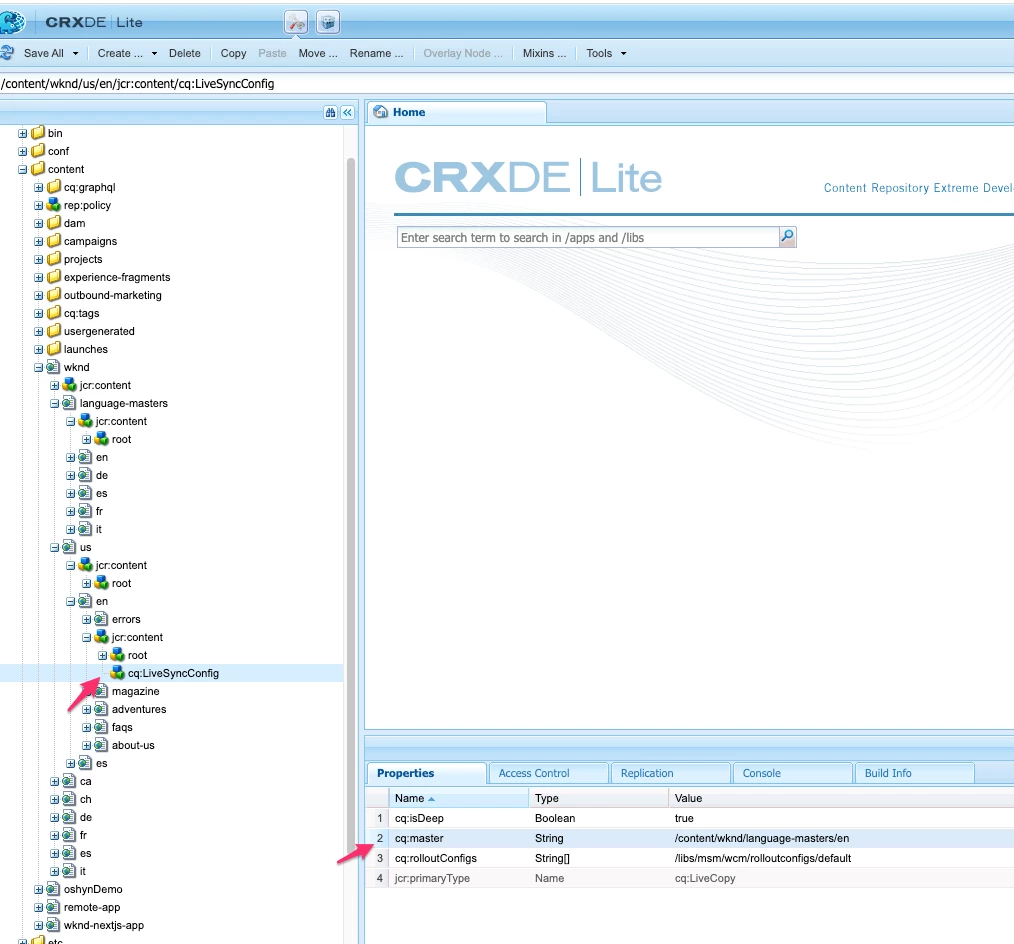Select the cq:master property row name

(x=419, y=838)
